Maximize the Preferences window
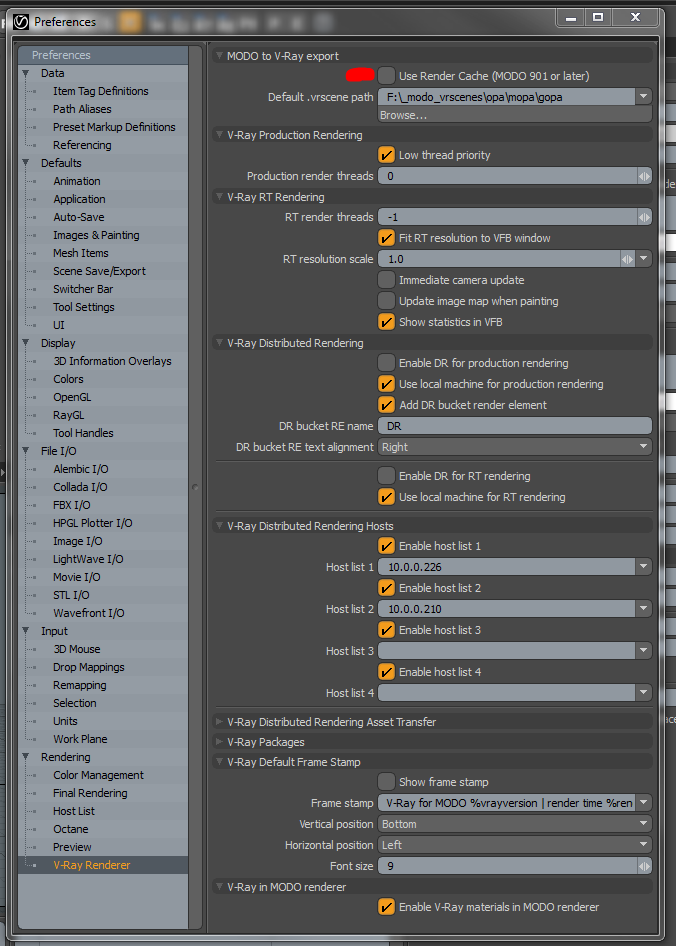The image size is (676, 946). (x=598, y=17)
